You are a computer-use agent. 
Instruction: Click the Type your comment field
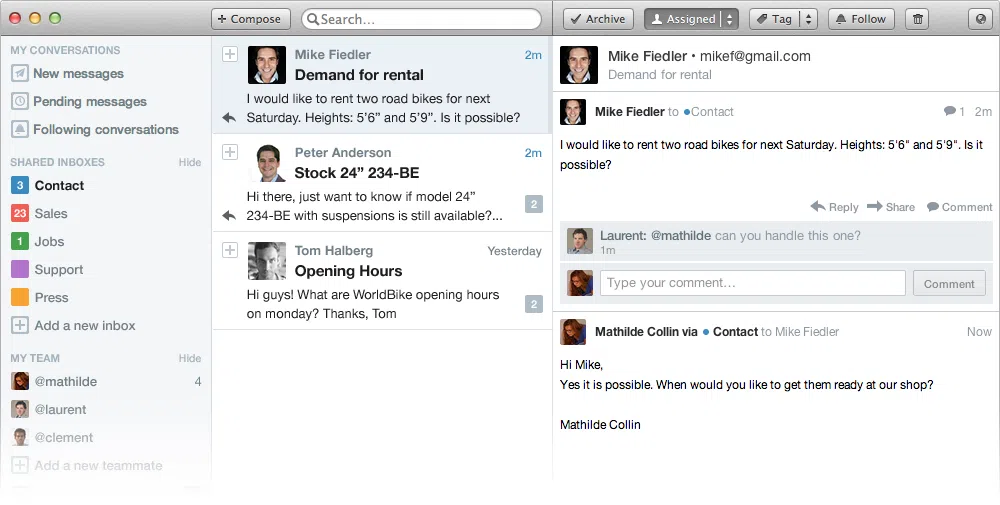coord(753,283)
